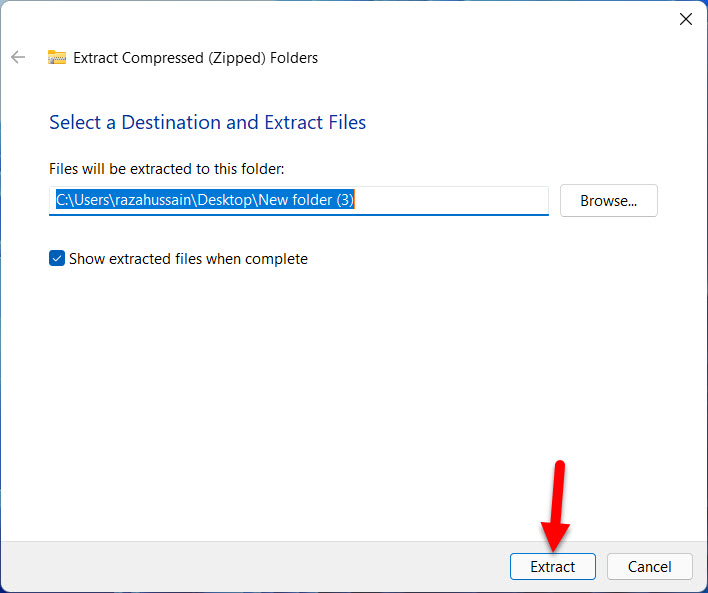Viewport: 708px width, 593px height.
Task: Close the extraction dialog with the X
Action: (686, 19)
